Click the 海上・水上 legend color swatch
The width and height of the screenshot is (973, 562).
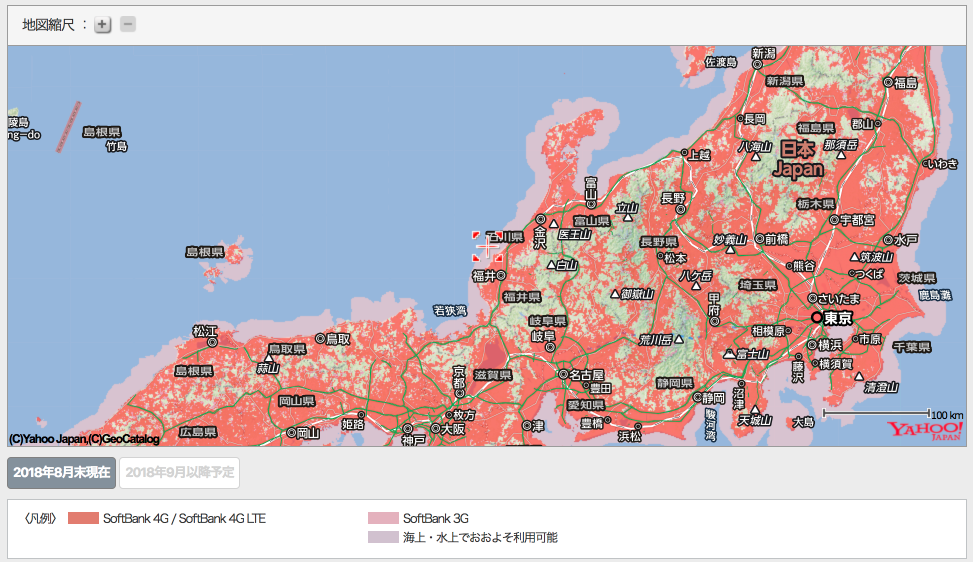pos(383,537)
